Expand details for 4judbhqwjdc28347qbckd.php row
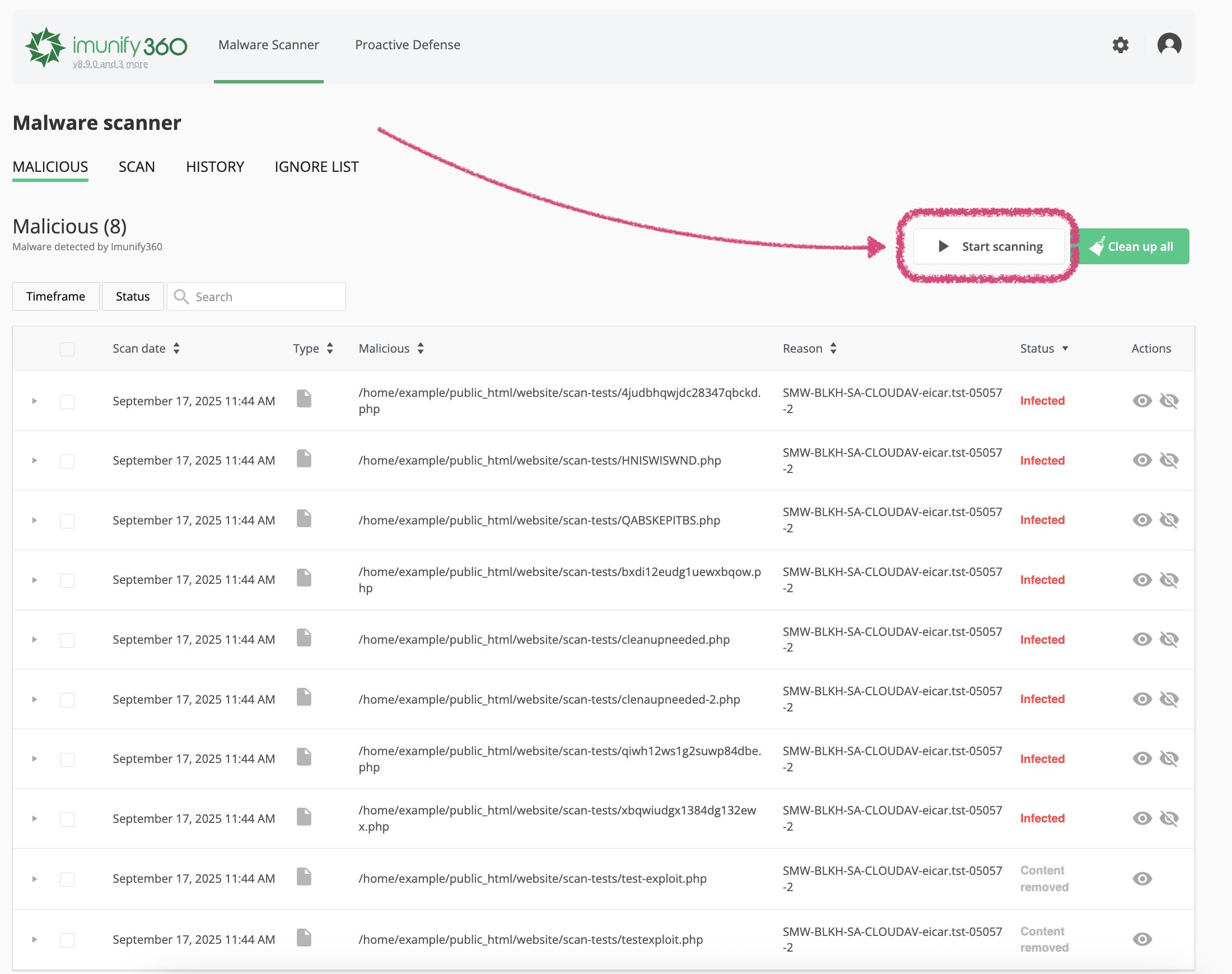Screen dimensions: 1232x974 [x=34, y=401]
